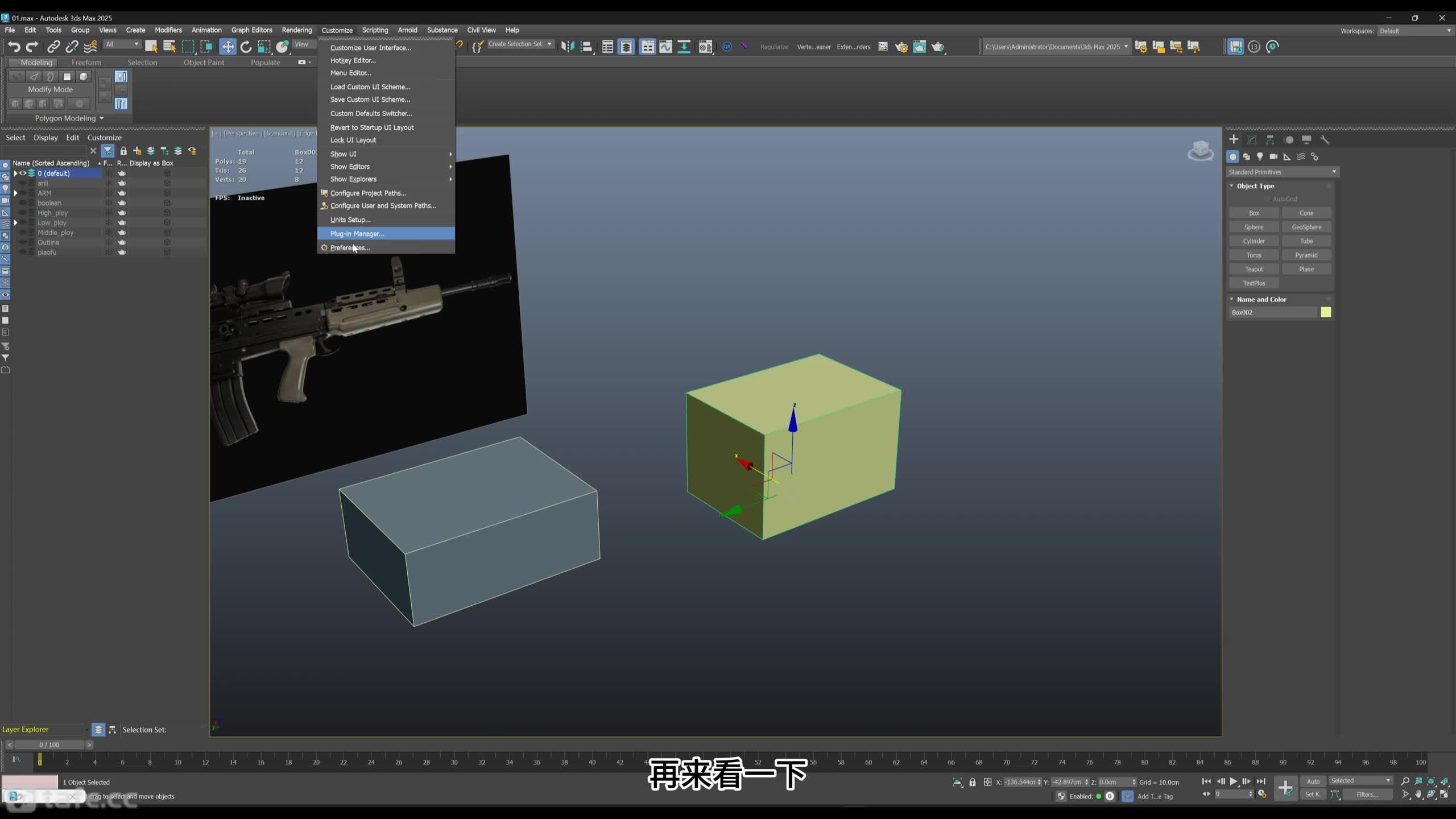Activate the Select and Rotate tool
The width and height of the screenshot is (1456, 819).
pos(246,47)
